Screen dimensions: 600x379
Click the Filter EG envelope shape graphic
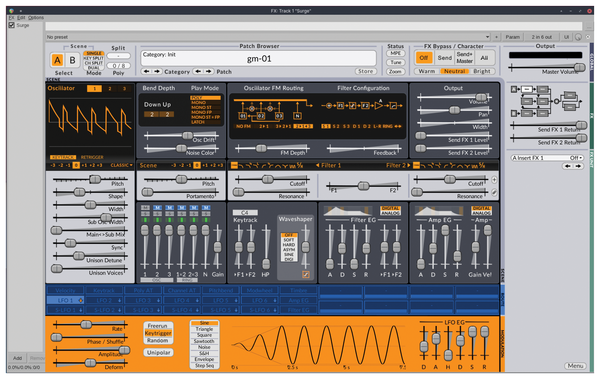[x=348, y=211]
